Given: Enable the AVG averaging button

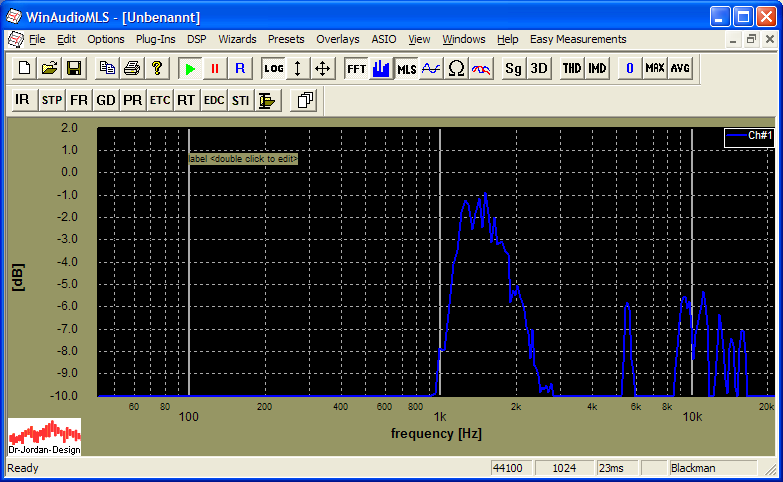Looking at the screenshot, I should click(x=680, y=68).
